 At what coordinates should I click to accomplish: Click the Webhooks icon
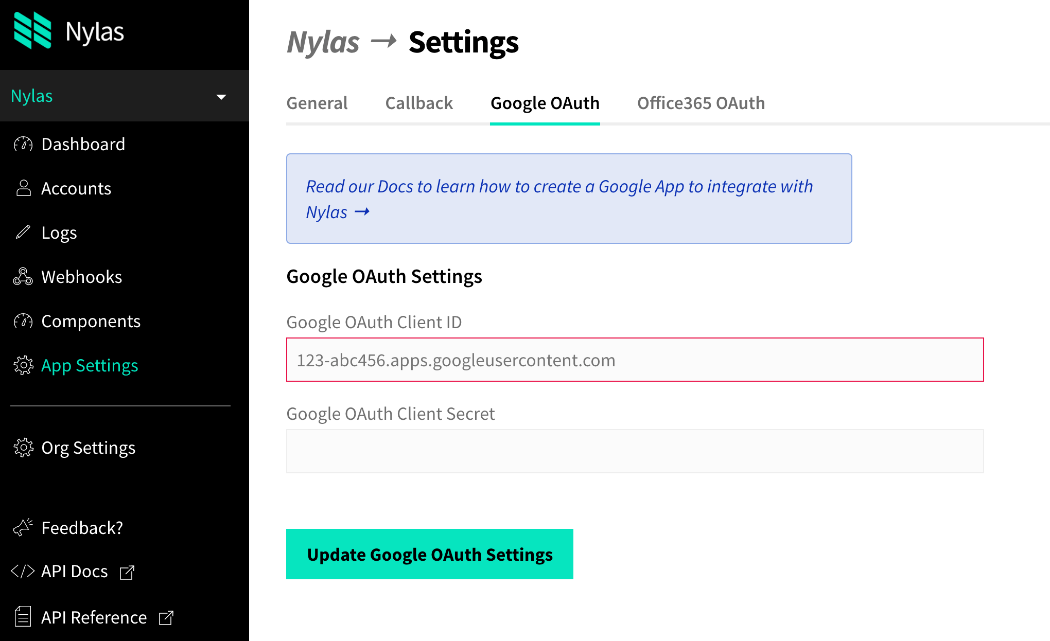[22, 276]
